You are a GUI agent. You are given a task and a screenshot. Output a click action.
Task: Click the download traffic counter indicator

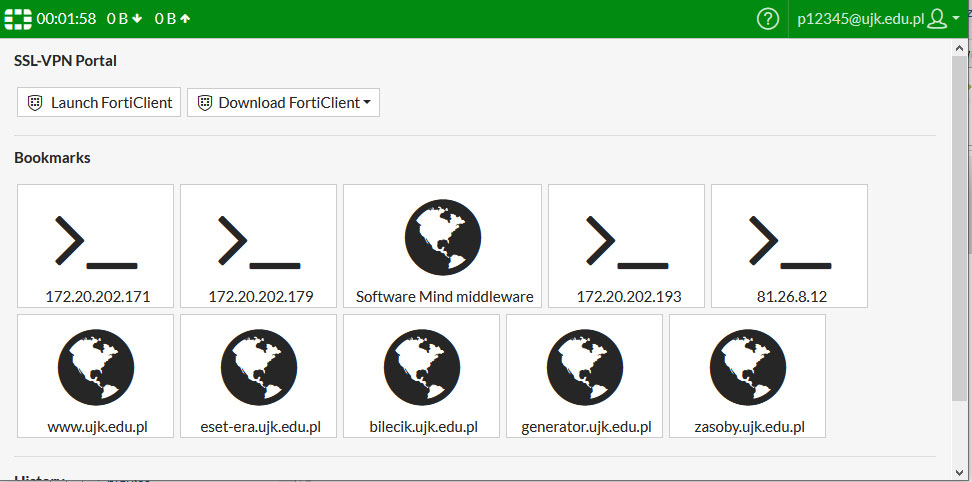126,19
